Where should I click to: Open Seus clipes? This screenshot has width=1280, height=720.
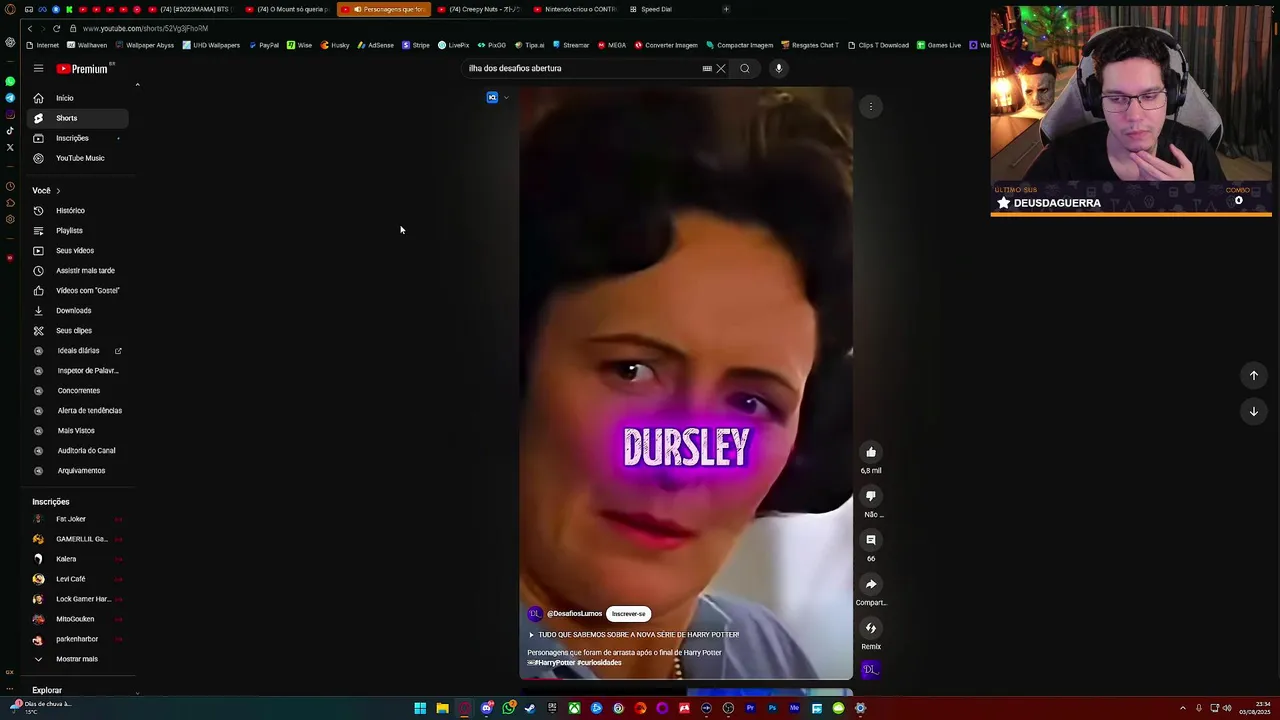click(78, 331)
